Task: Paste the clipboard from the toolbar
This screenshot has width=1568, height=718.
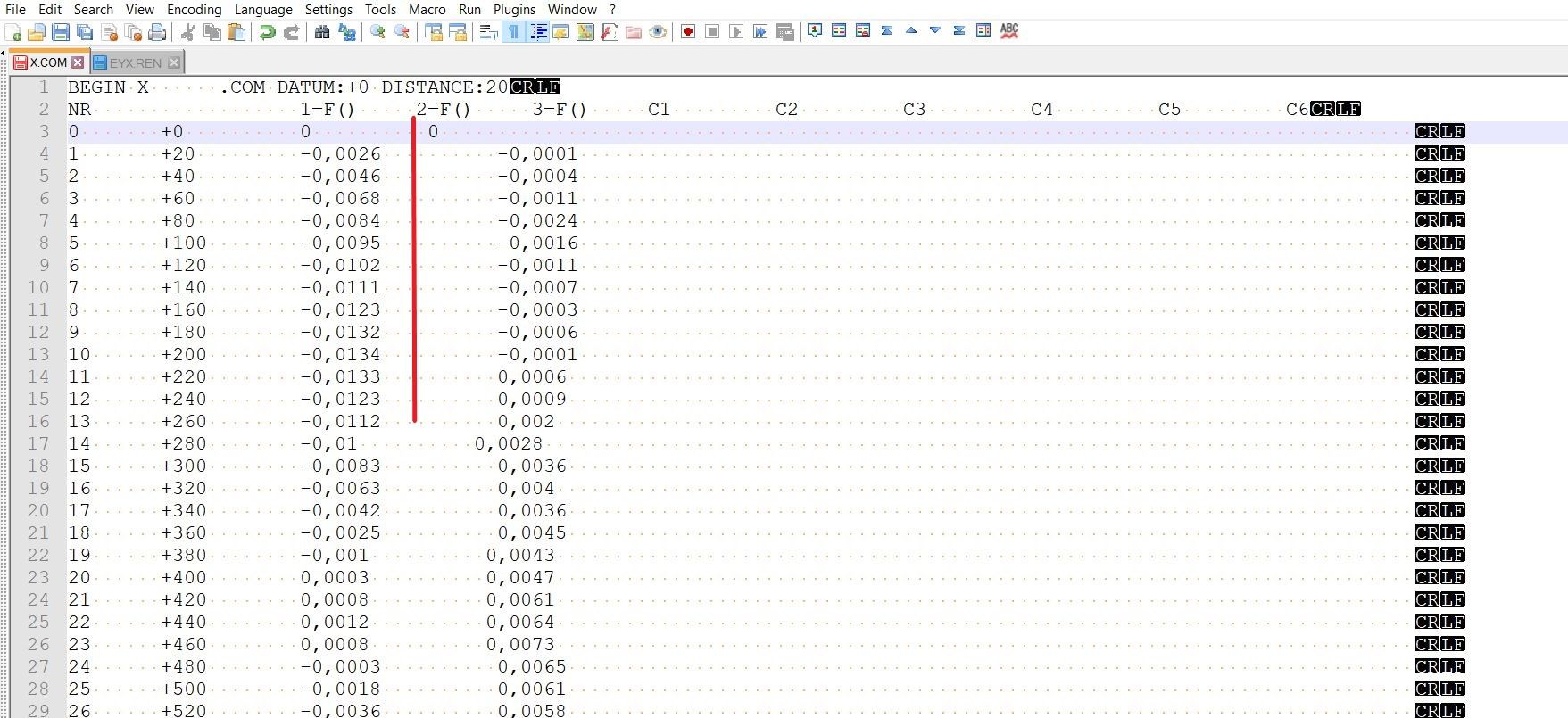Action: (x=236, y=33)
